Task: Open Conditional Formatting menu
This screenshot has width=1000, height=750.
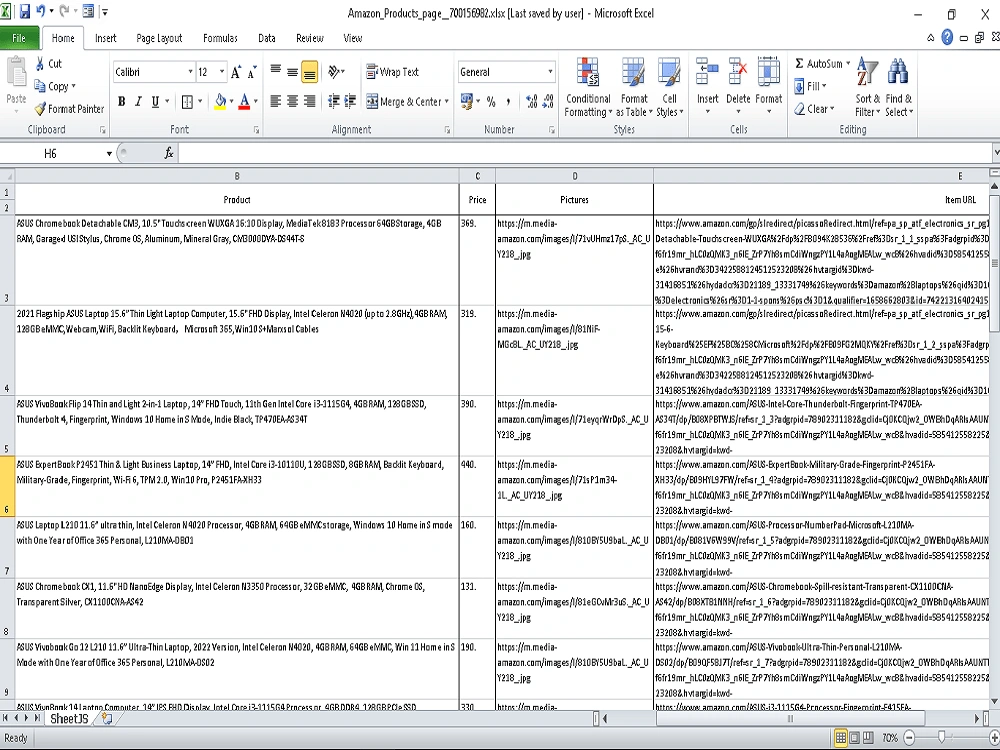Action: click(x=588, y=87)
